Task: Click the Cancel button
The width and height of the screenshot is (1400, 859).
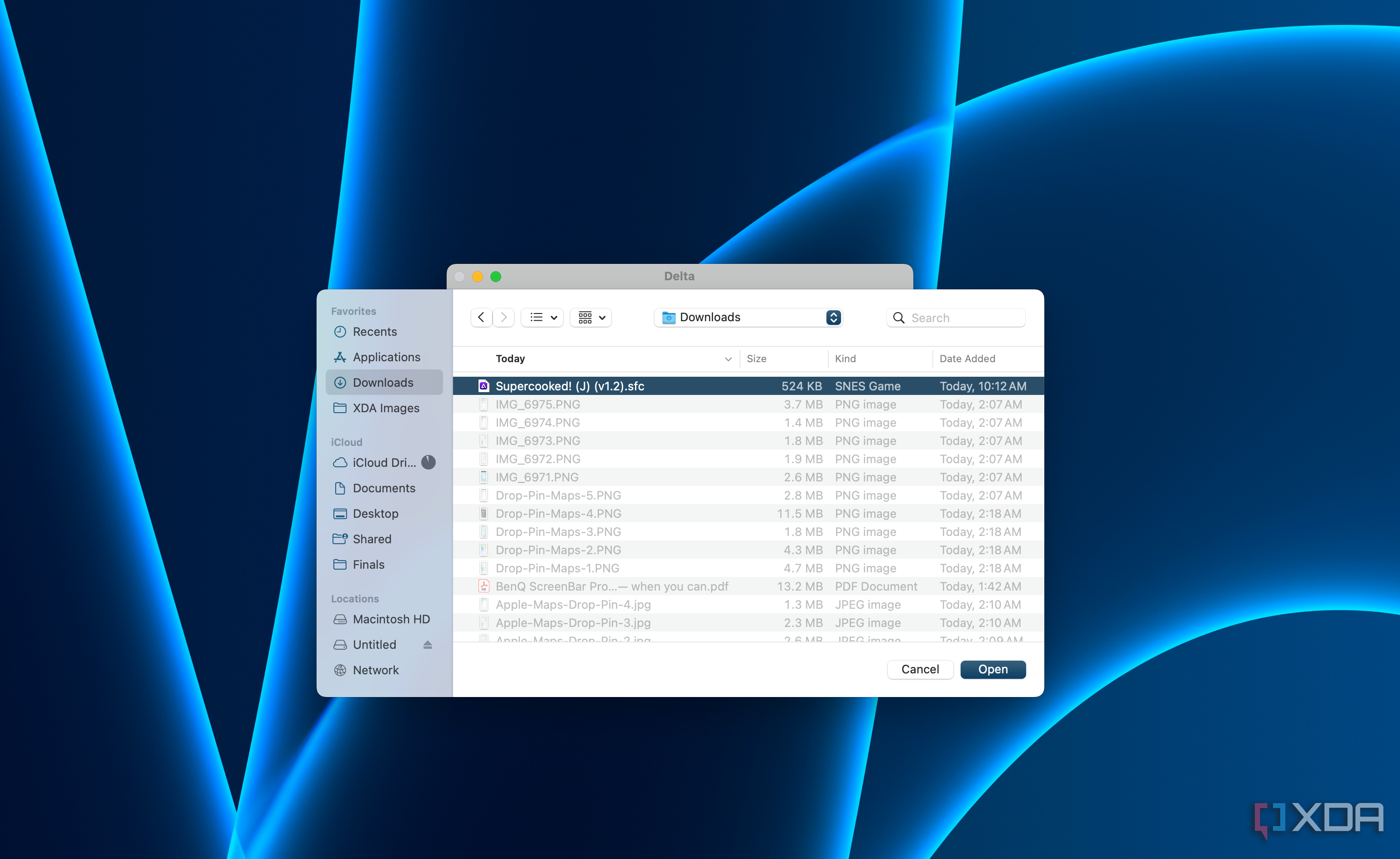Action: coord(920,669)
